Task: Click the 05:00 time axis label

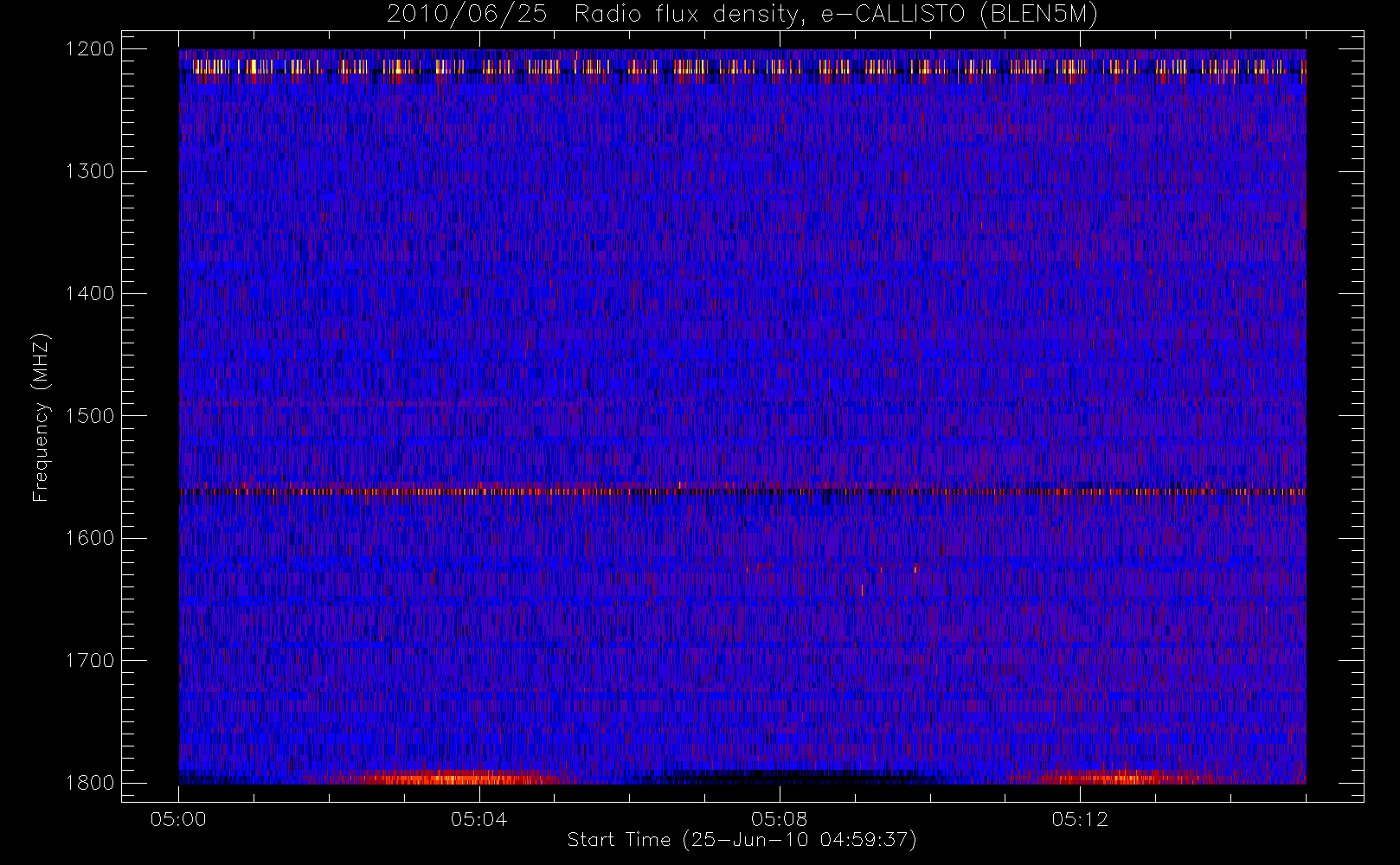Action: (178, 819)
